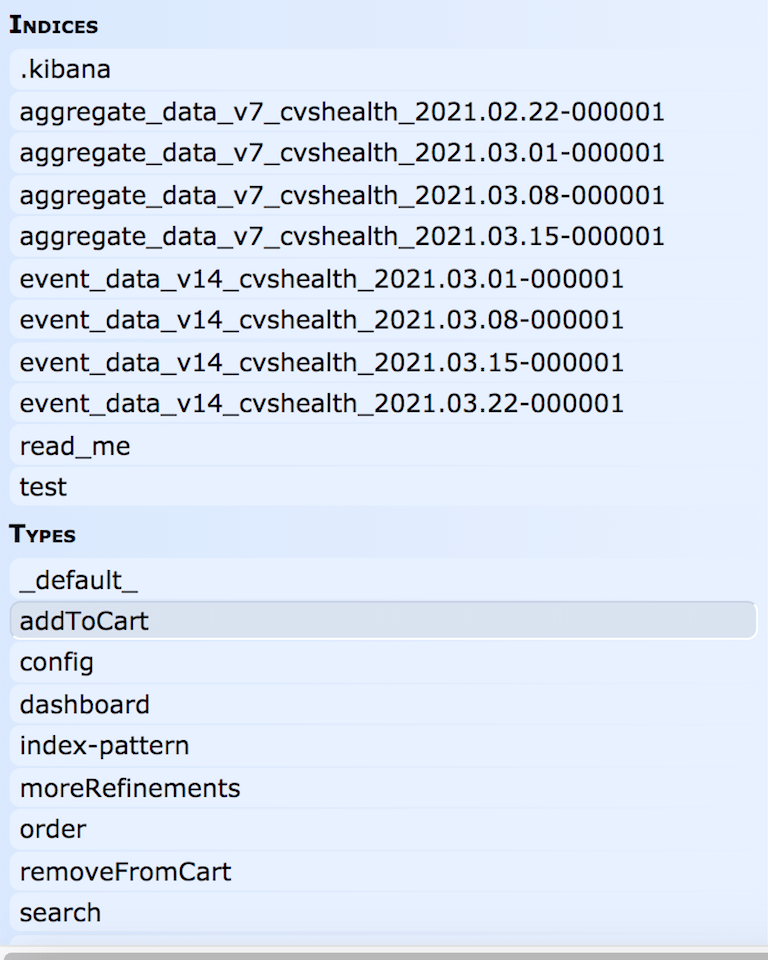The image size is (768, 960).
Task: Select the index-pattern type
Action: [383, 746]
